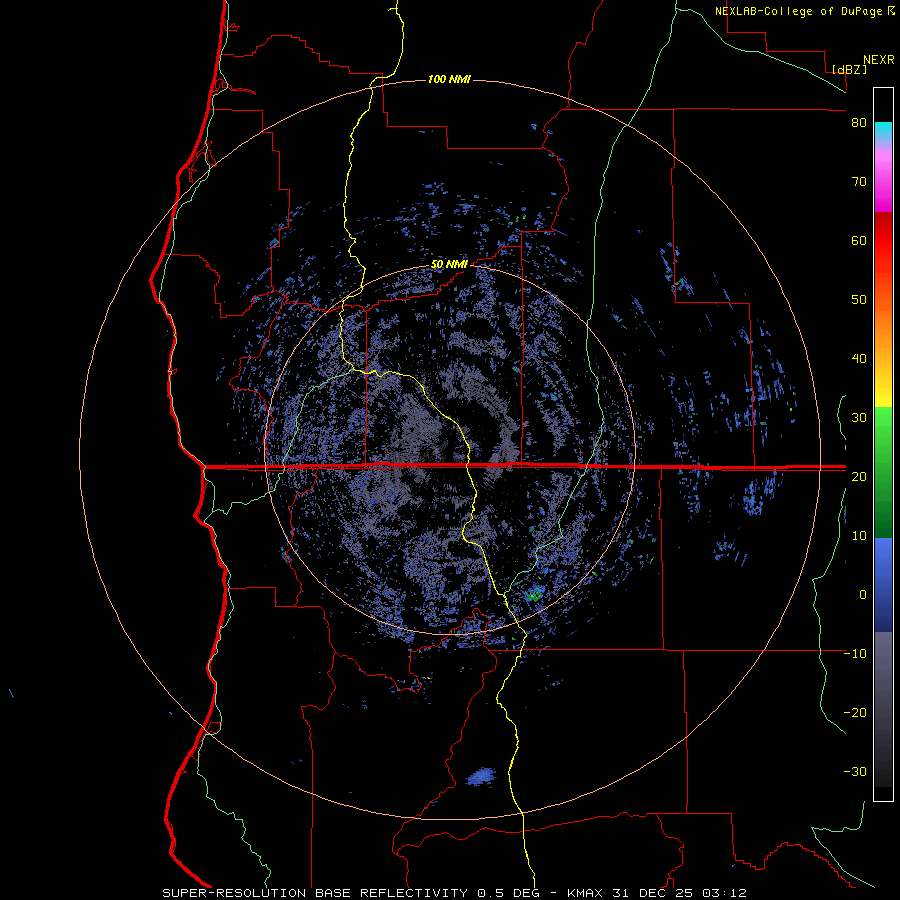
Task: Click the 100 NMI range ring label
Action: tap(449, 79)
